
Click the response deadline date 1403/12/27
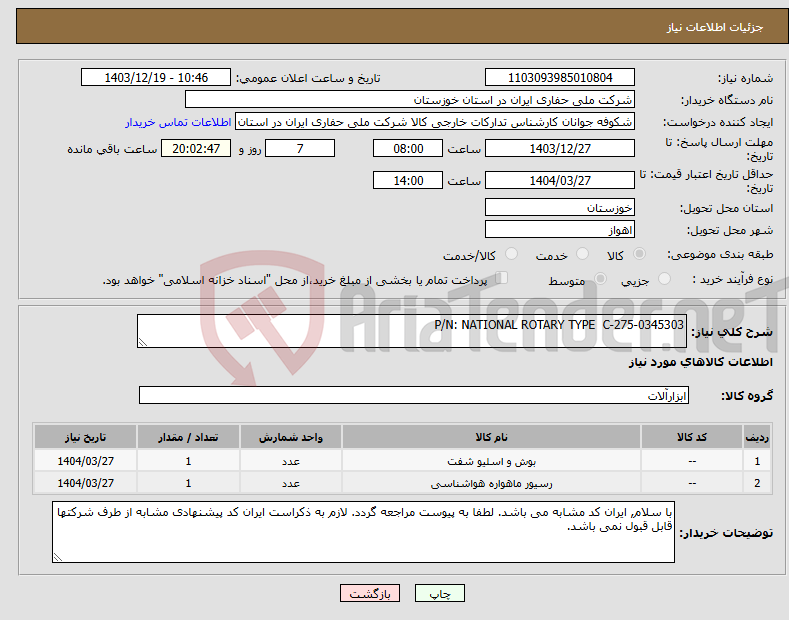click(560, 148)
